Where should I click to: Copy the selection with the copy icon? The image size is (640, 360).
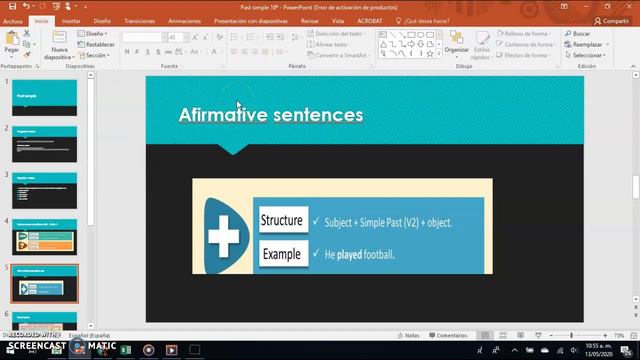point(27,44)
